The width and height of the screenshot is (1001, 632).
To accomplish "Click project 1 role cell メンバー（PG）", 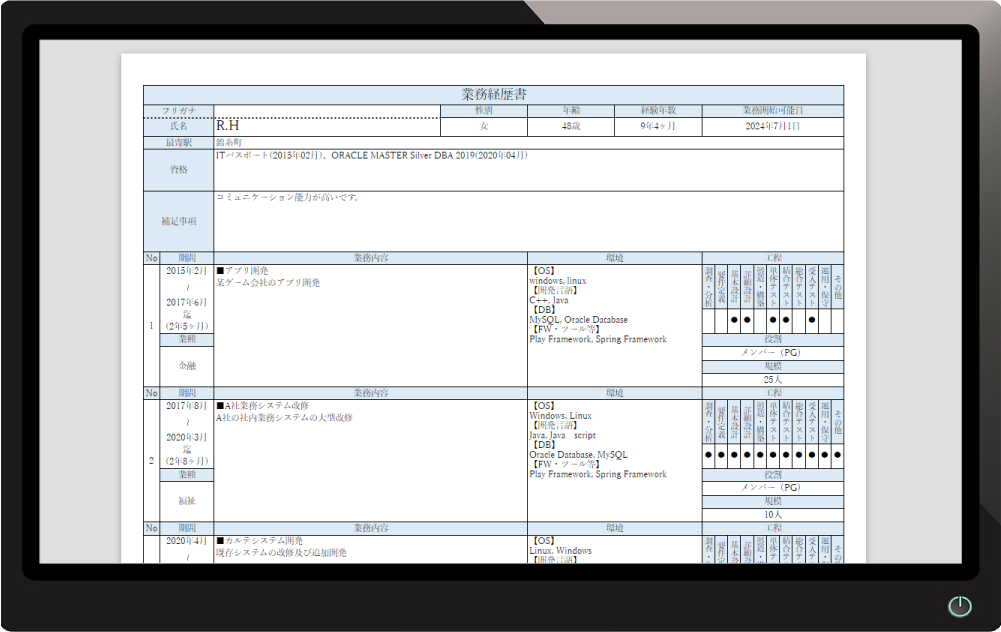I will click(x=772, y=353).
